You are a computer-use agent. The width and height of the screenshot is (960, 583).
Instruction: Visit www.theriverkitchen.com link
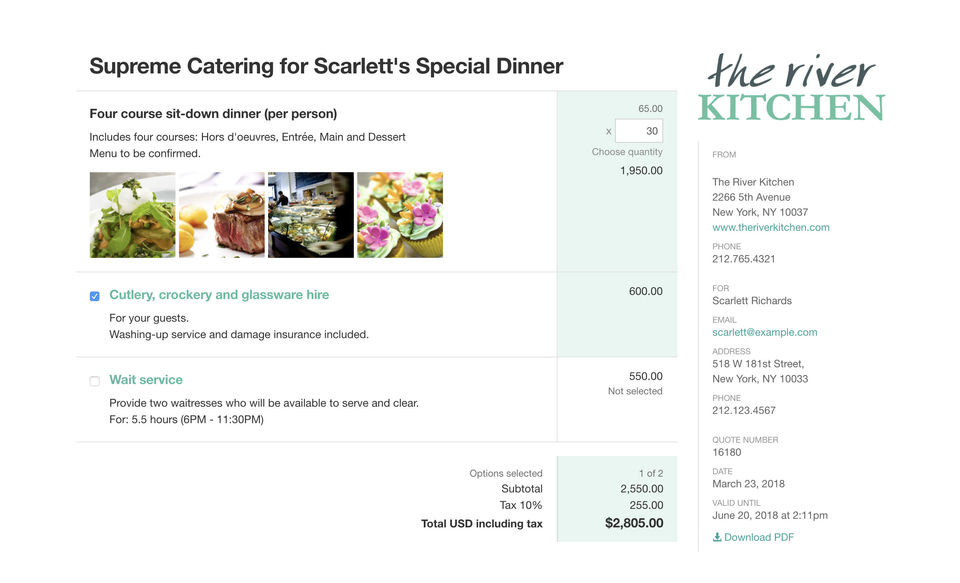770,227
